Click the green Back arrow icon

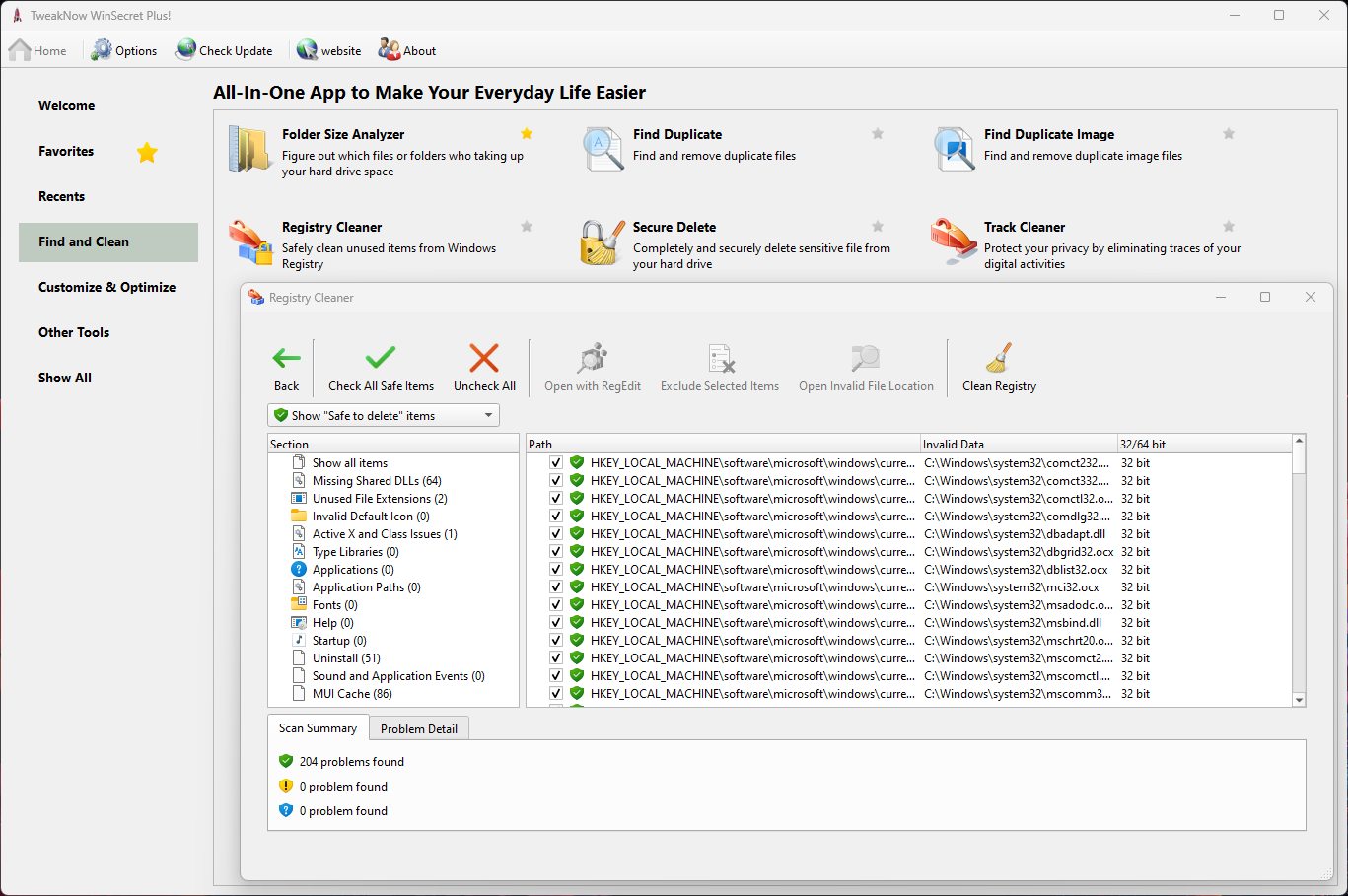286,358
